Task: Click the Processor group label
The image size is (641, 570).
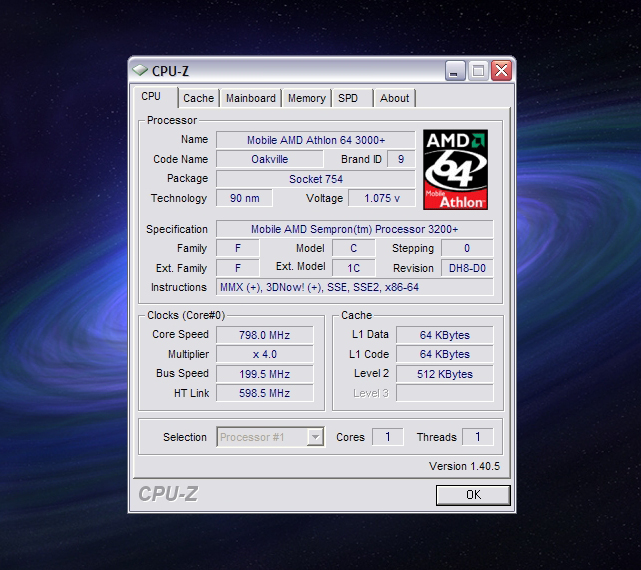Action: pos(172,120)
